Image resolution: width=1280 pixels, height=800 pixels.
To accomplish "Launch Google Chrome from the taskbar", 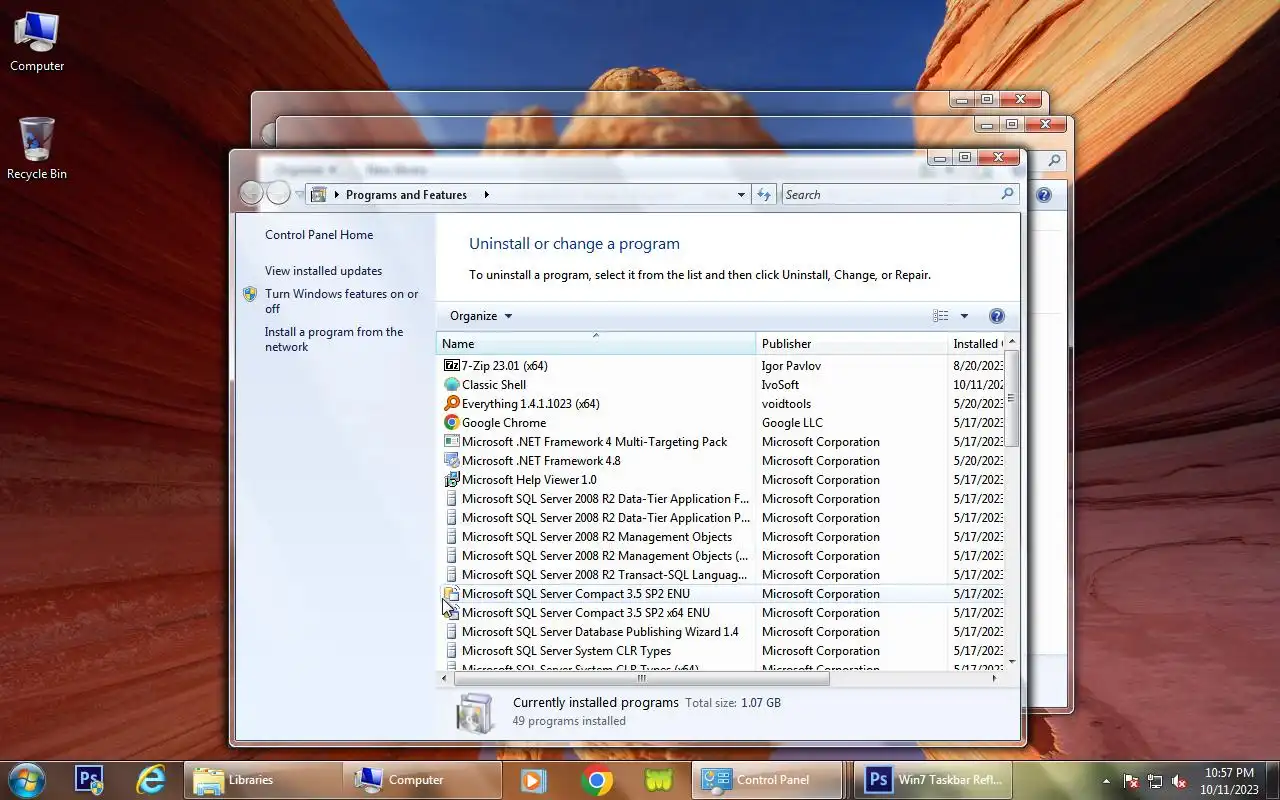I will [x=597, y=780].
